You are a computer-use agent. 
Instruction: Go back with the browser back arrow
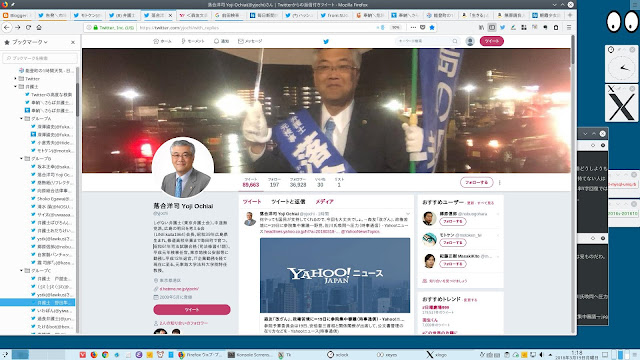click(7, 27)
